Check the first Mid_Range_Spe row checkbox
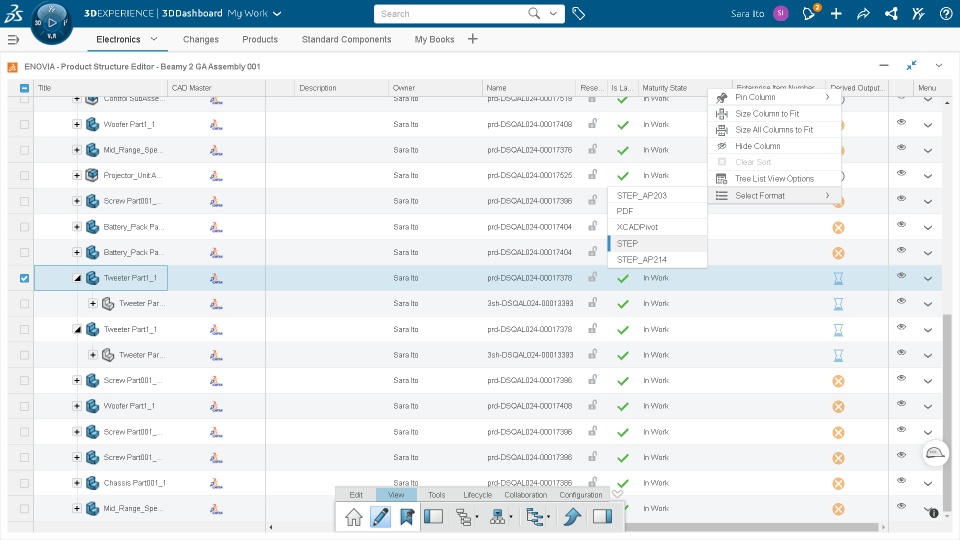The width and height of the screenshot is (960, 540). 24,150
